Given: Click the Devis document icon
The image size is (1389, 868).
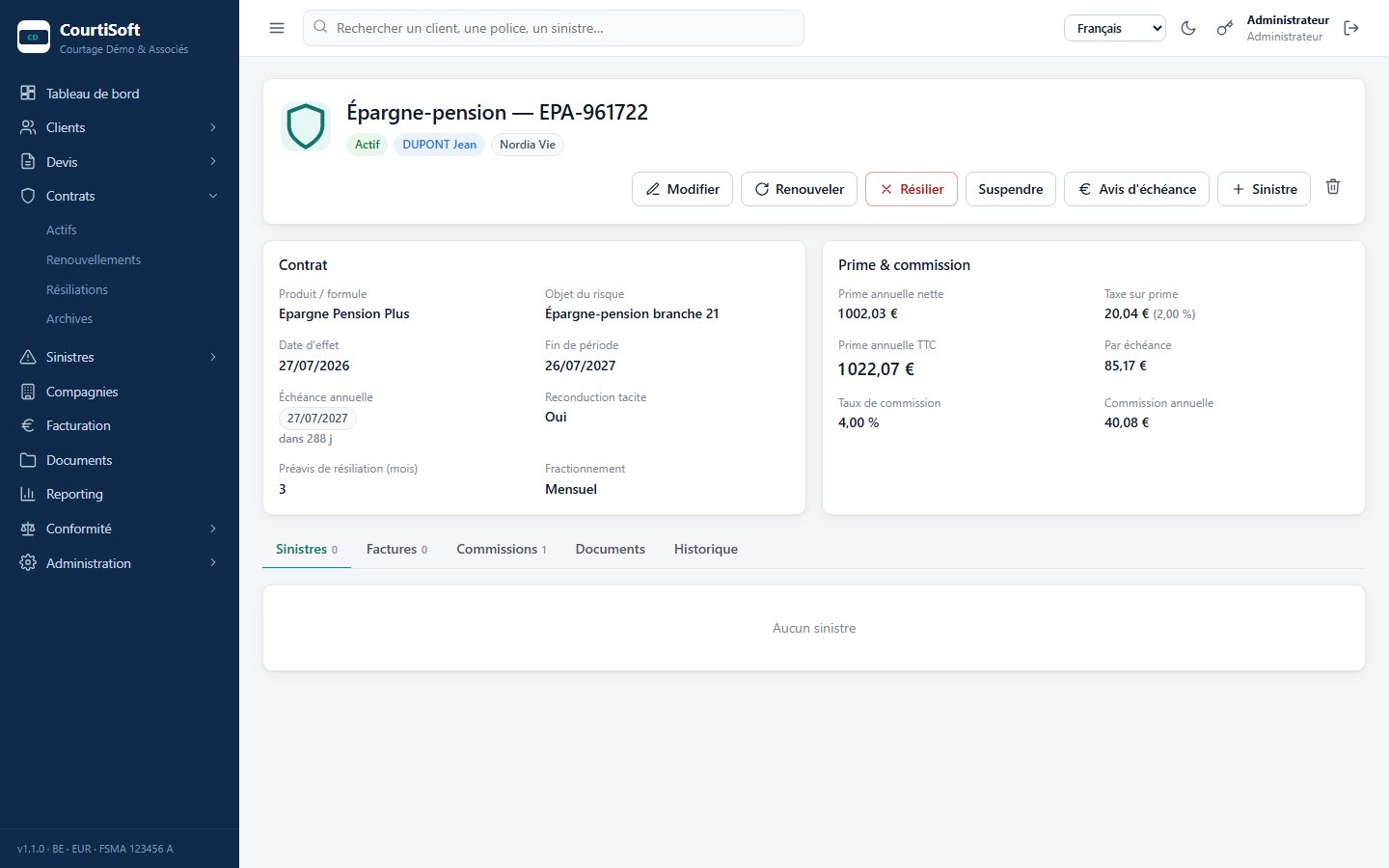Looking at the screenshot, I should tap(28, 162).
